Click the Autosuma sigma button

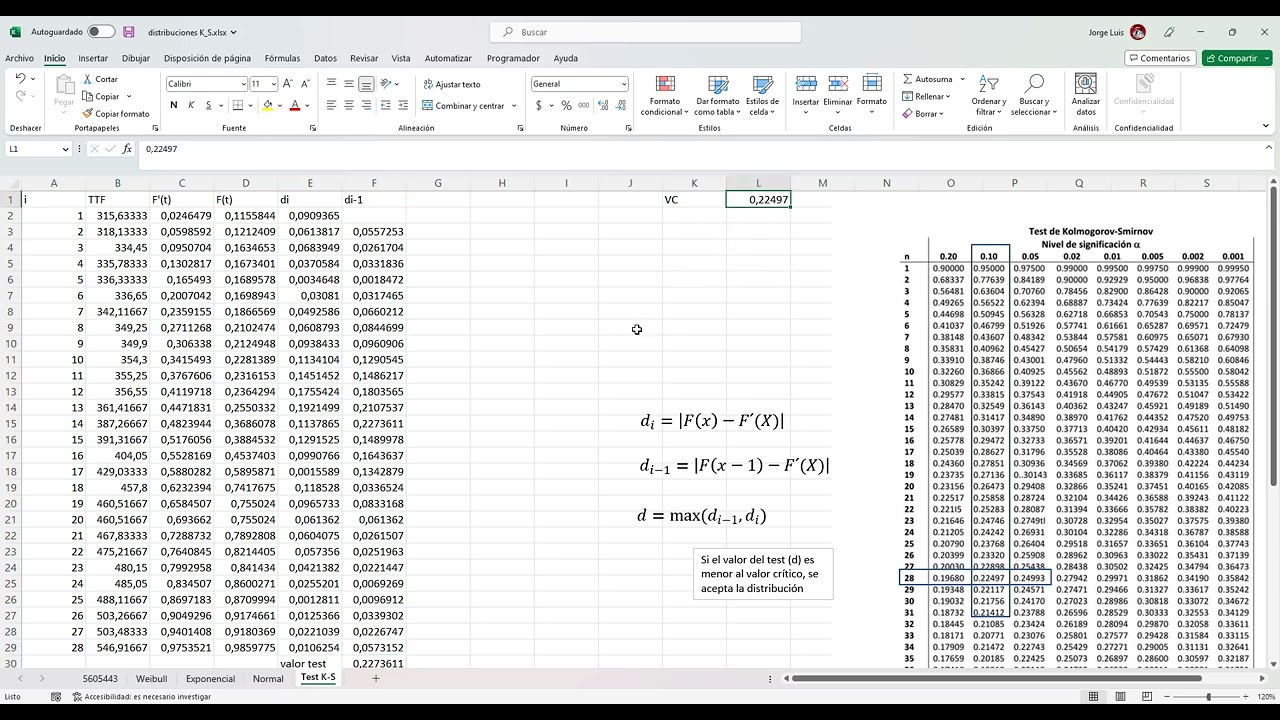point(927,79)
